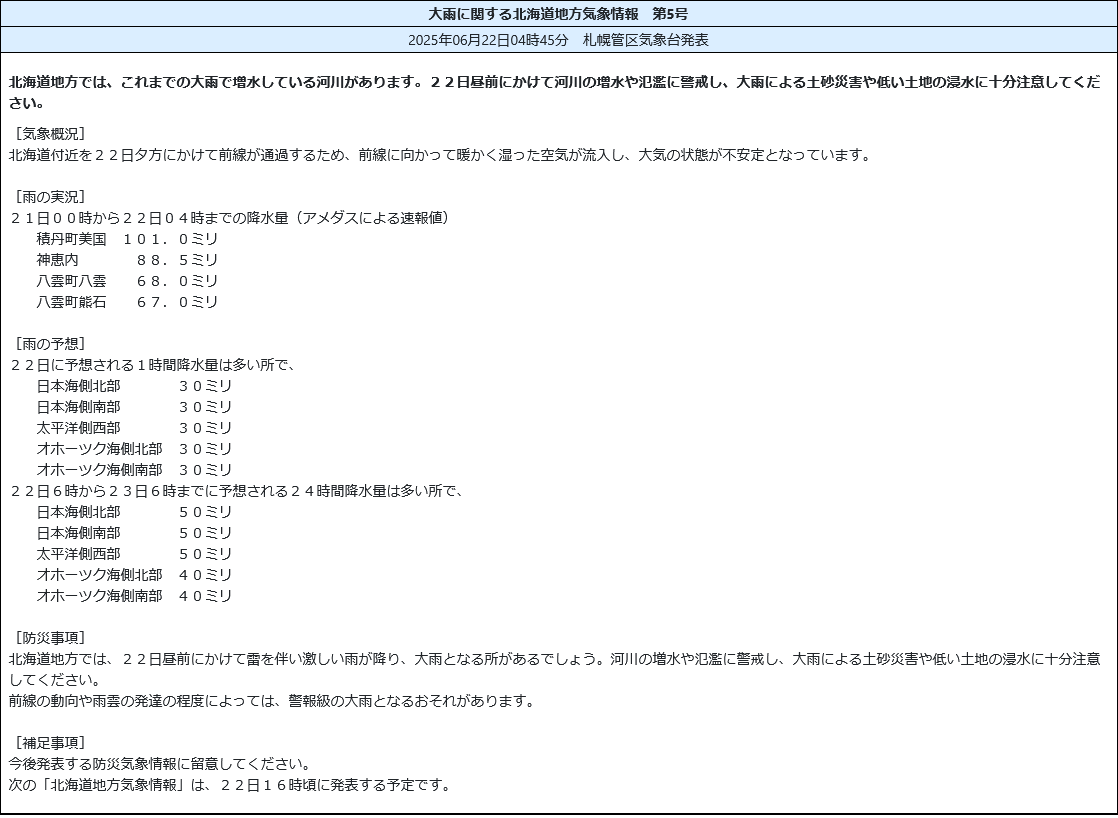The height and width of the screenshot is (818, 1118).
Task: Click the sentence 今後発表する防災気象情報に留意してください
Action: click(160, 764)
